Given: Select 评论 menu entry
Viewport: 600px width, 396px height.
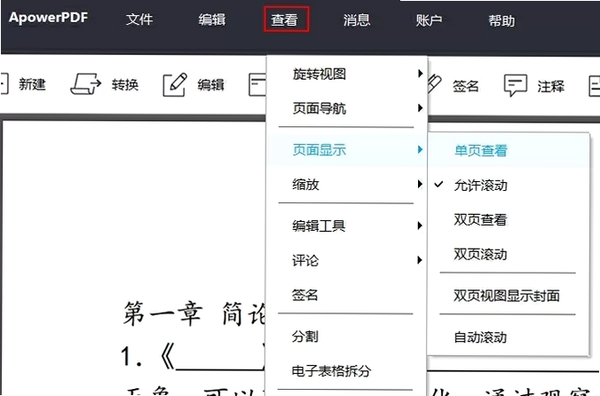Looking at the screenshot, I should tap(347, 261).
